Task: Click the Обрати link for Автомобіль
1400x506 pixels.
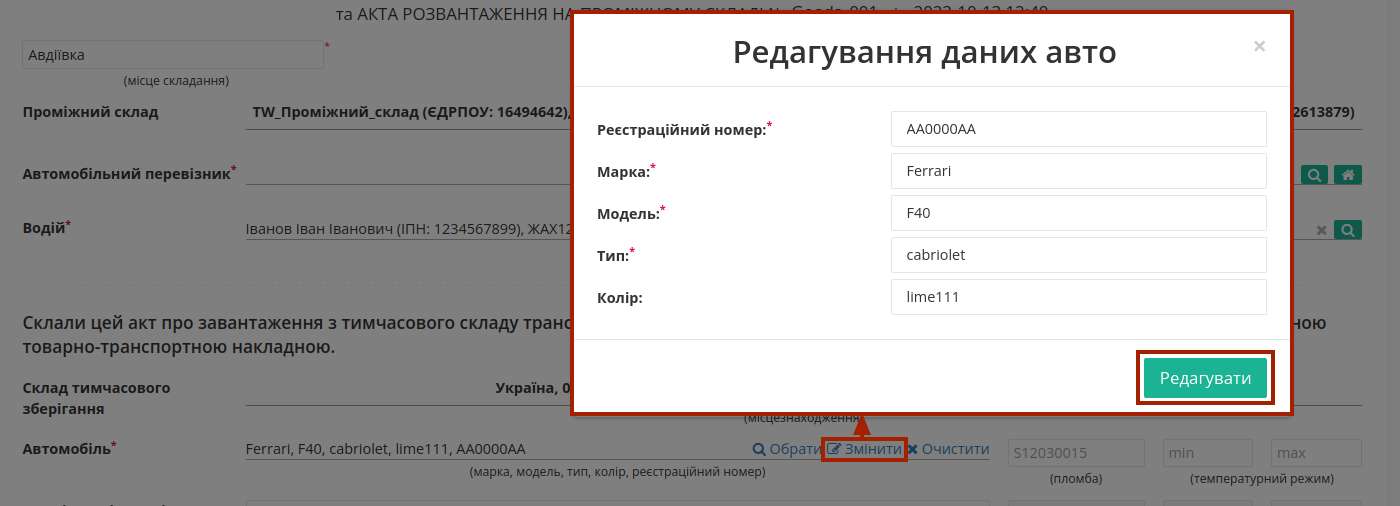Action: click(787, 450)
